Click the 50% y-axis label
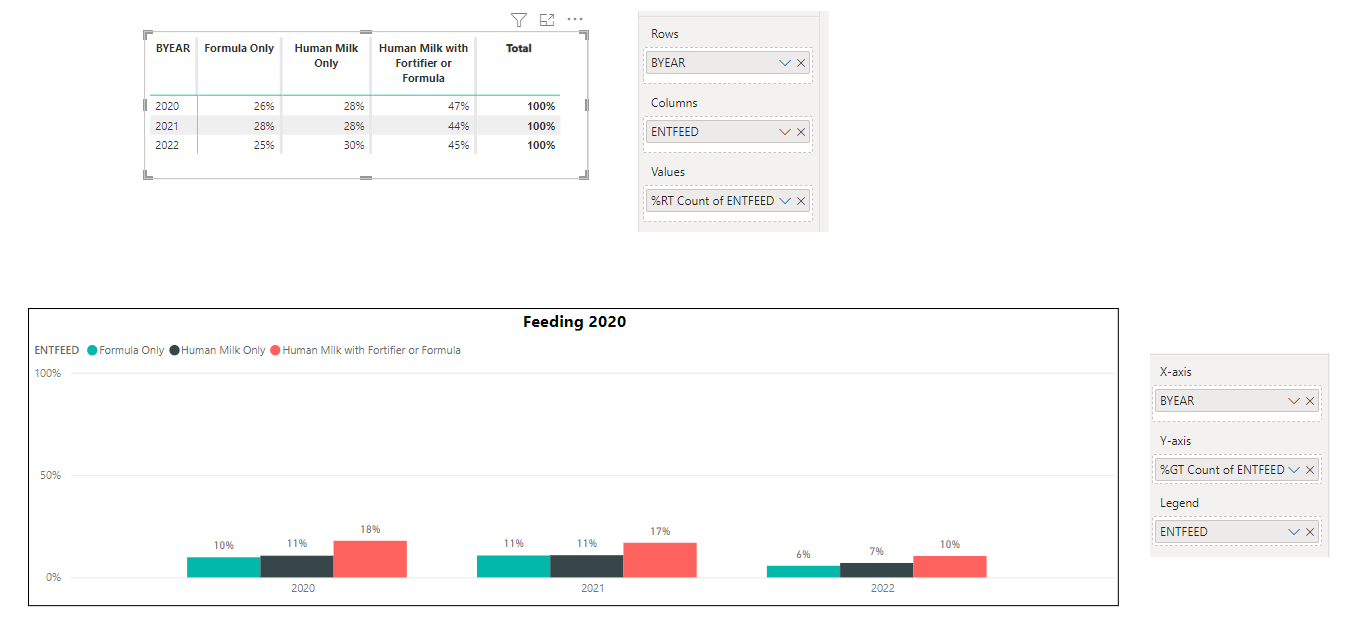 tap(50, 476)
